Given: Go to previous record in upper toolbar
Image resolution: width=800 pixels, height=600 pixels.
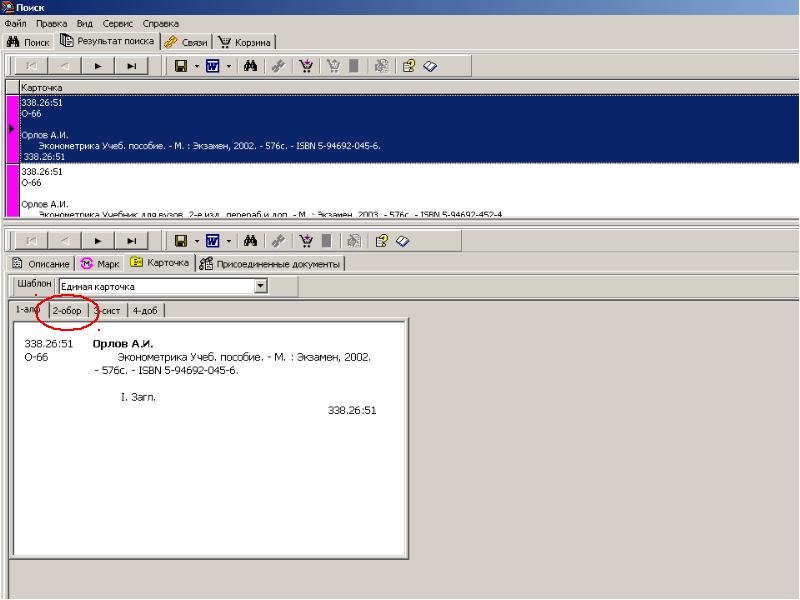Looking at the screenshot, I should tap(65, 66).
